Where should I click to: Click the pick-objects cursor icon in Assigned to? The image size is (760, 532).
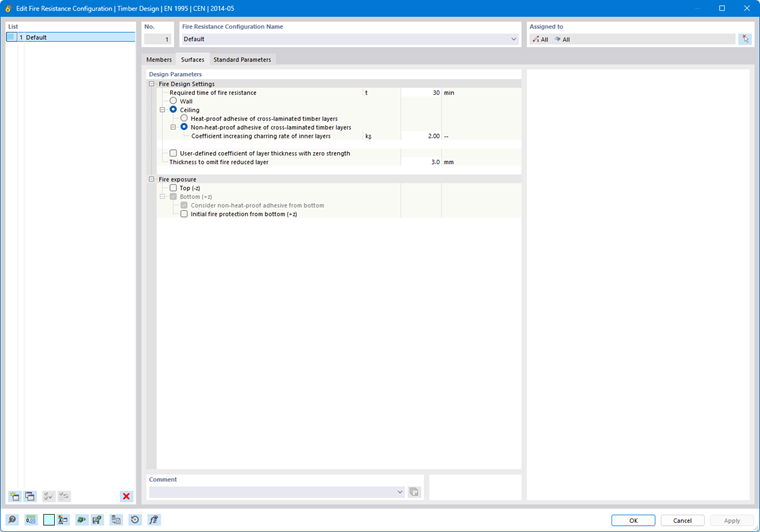click(745, 39)
